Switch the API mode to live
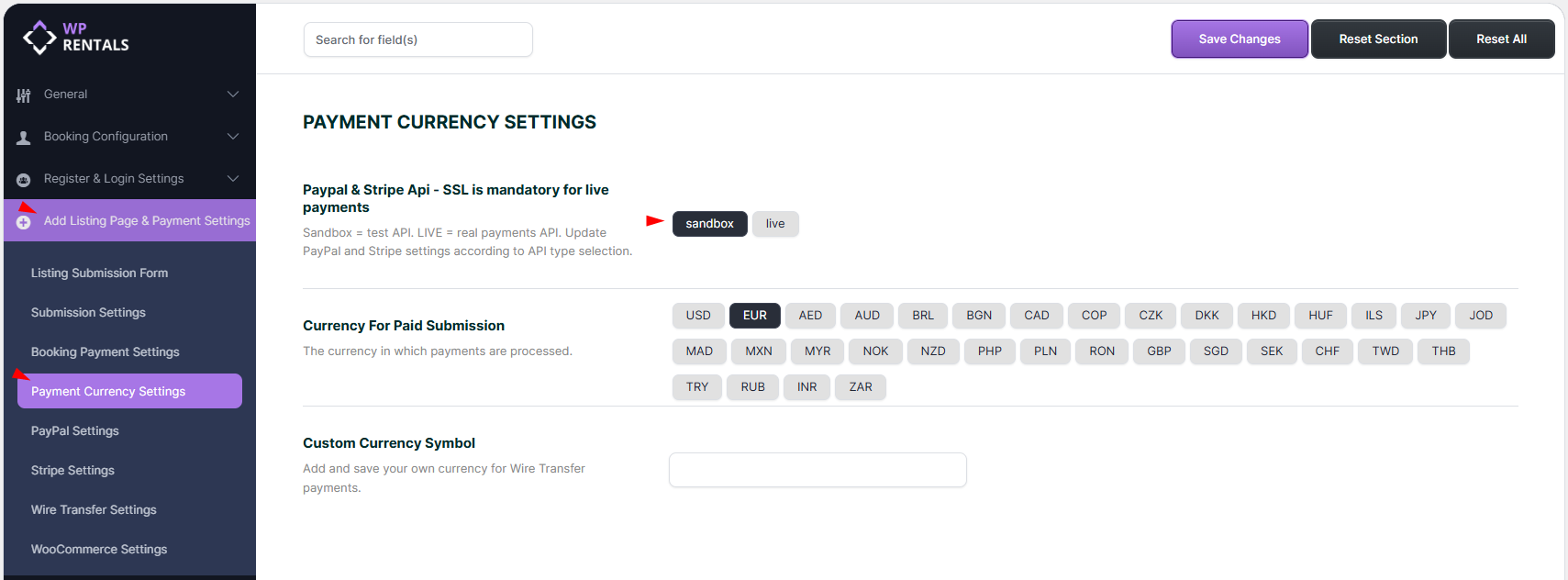 [x=775, y=224]
